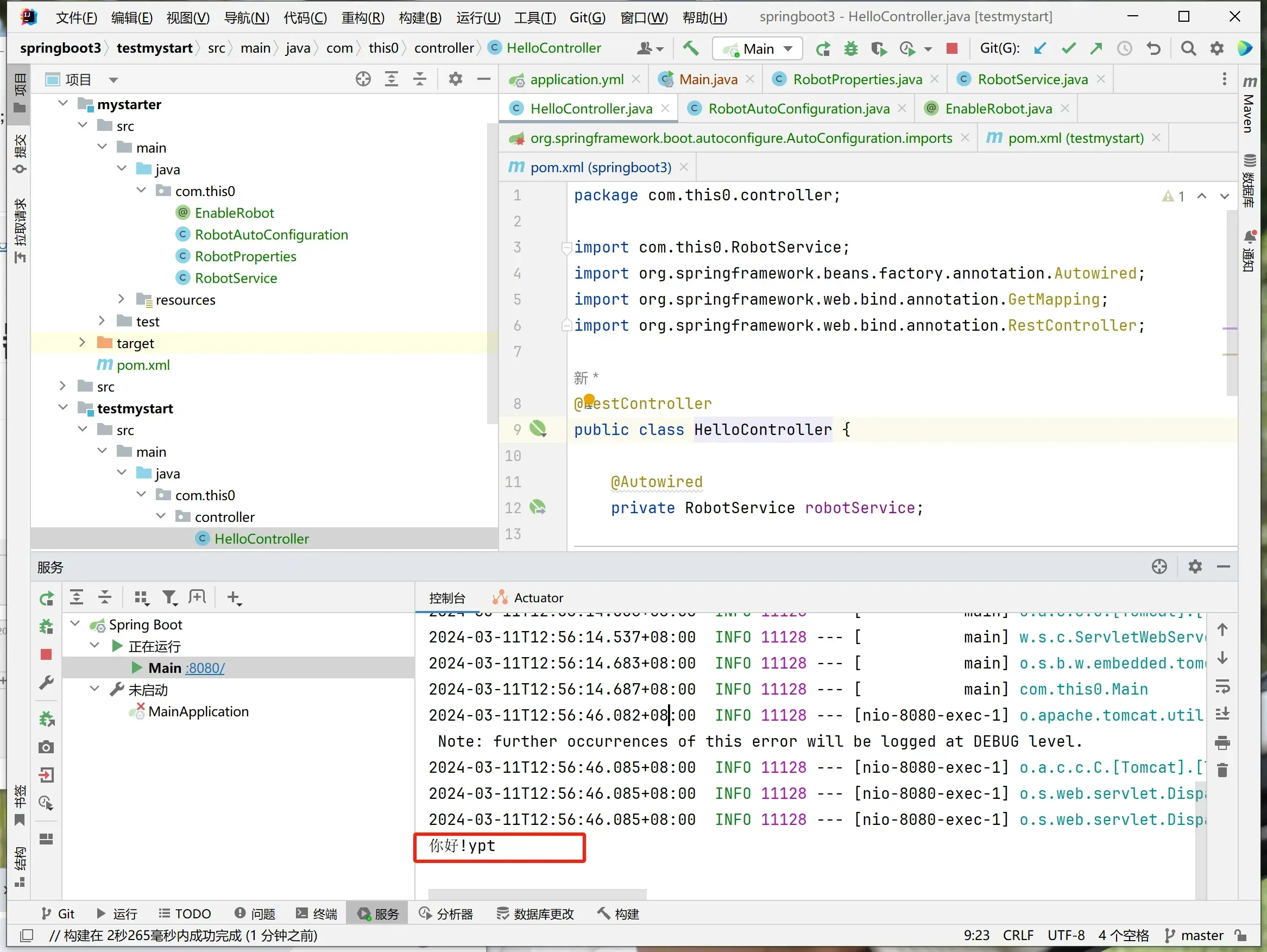The height and width of the screenshot is (952, 1267).
Task: Open the 构建(B) menu
Action: click(x=420, y=17)
